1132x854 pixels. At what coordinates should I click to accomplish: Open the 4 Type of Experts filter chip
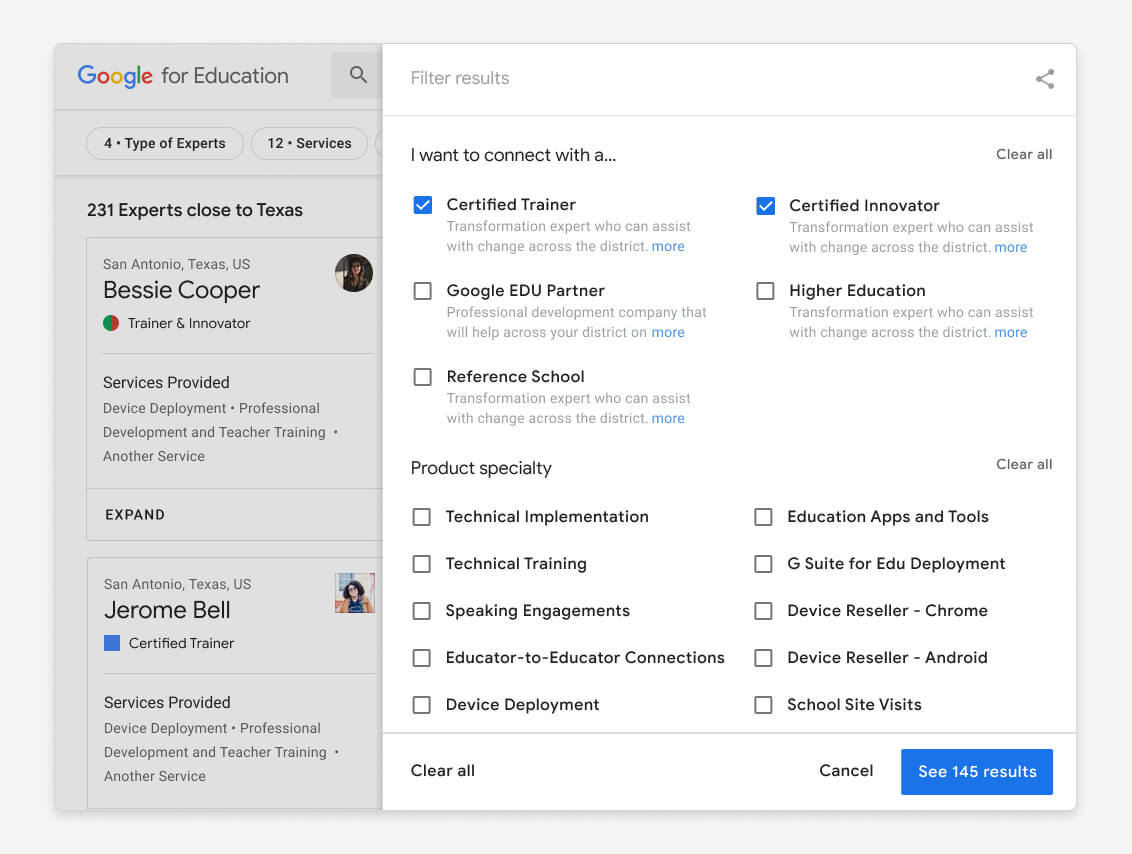pos(165,143)
